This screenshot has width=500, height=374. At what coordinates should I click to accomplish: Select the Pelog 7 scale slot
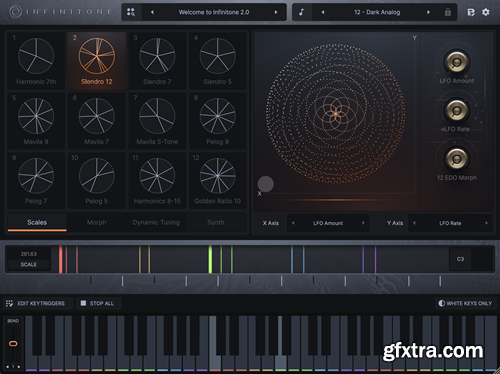[x=36, y=181]
